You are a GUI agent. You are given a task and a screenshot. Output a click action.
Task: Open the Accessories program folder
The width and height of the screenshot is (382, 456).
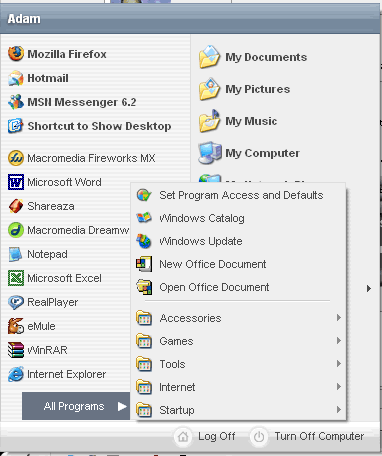click(x=239, y=318)
